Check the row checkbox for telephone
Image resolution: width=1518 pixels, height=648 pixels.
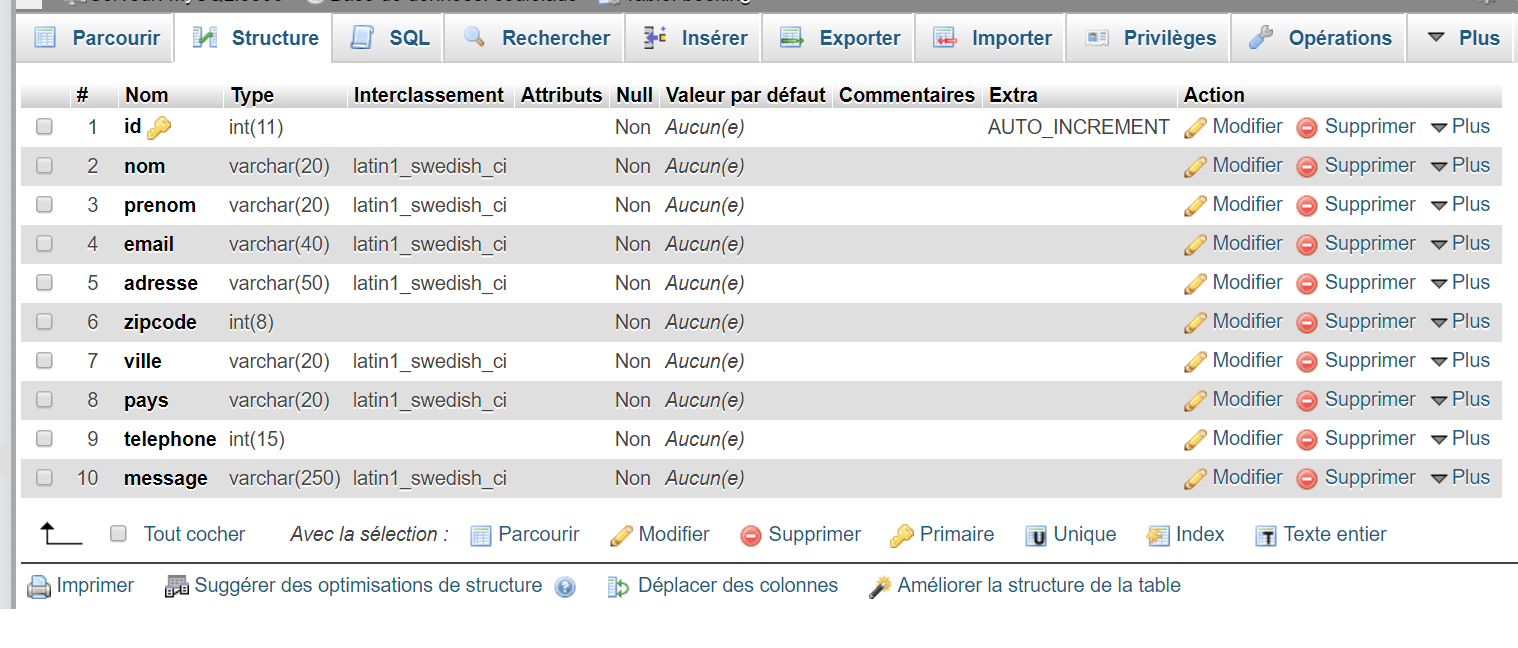click(x=44, y=438)
